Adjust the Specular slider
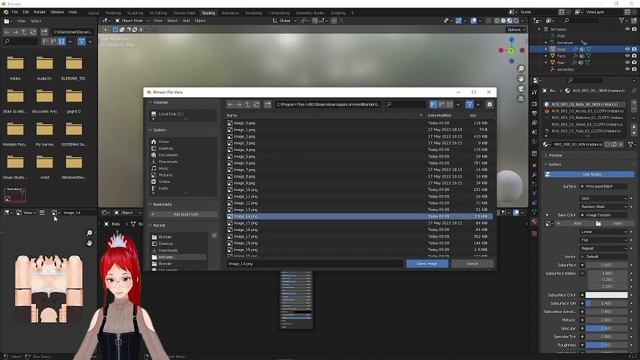Viewport: 640px width, 360px height. pos(607,329)
